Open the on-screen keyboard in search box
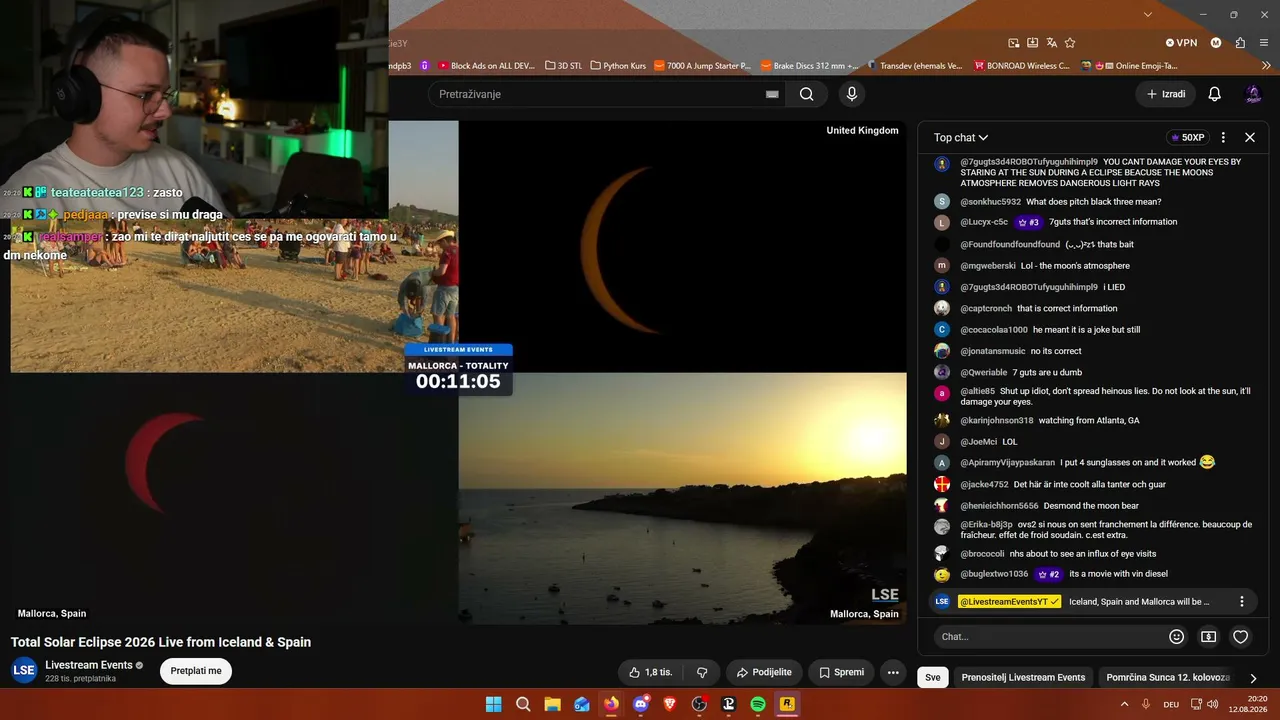The height and width of the screenshot is (720, 1280). pyautogui.click(x=772, y=94)
